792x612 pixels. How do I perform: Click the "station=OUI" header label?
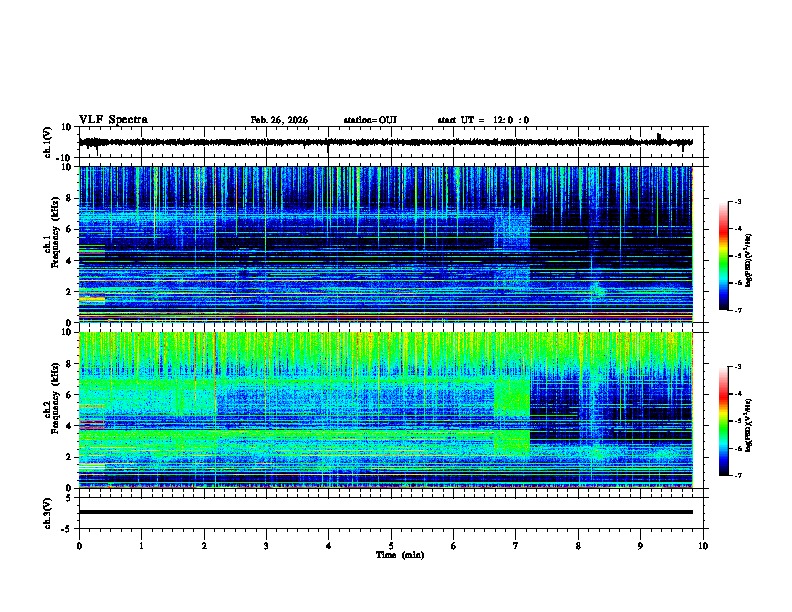tap(370, 120)
